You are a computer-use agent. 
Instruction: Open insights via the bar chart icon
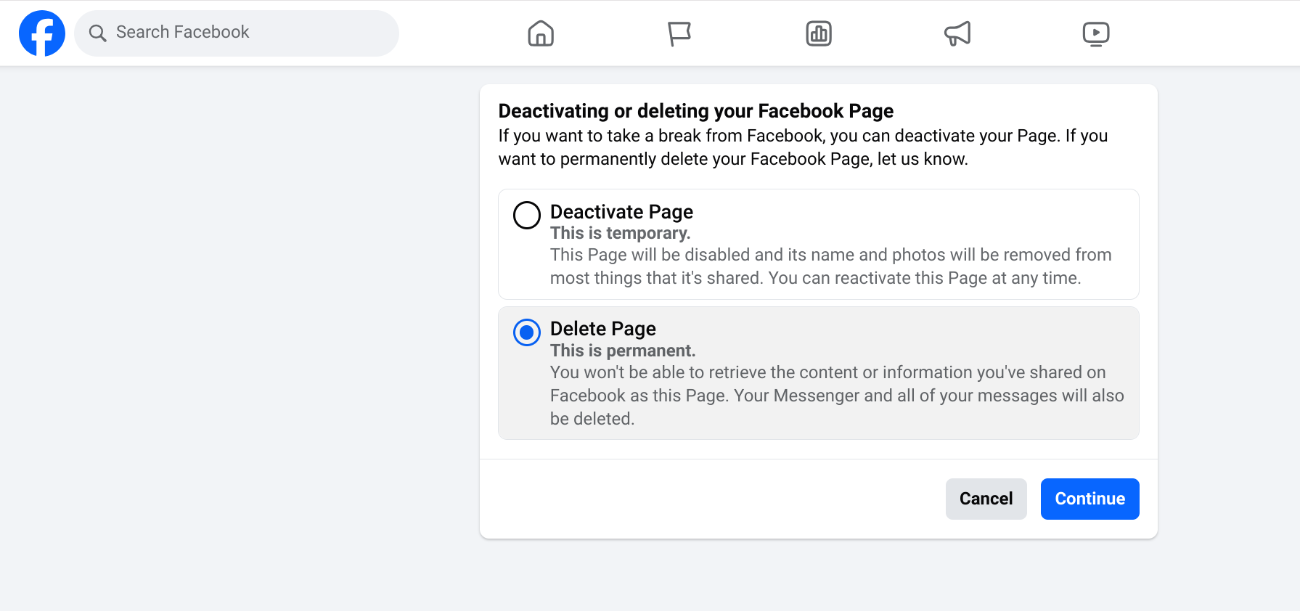(818, 33)
